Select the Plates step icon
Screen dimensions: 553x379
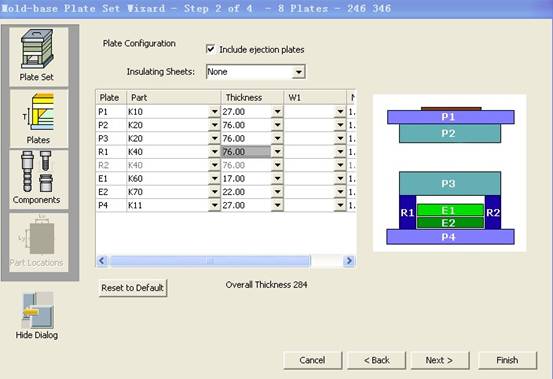38,118
